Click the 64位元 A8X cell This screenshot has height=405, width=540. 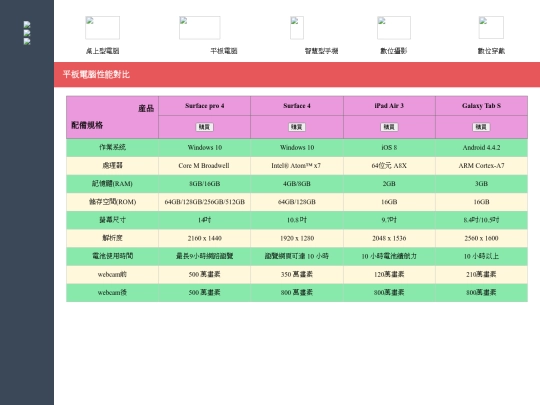[x=389, y=166]
